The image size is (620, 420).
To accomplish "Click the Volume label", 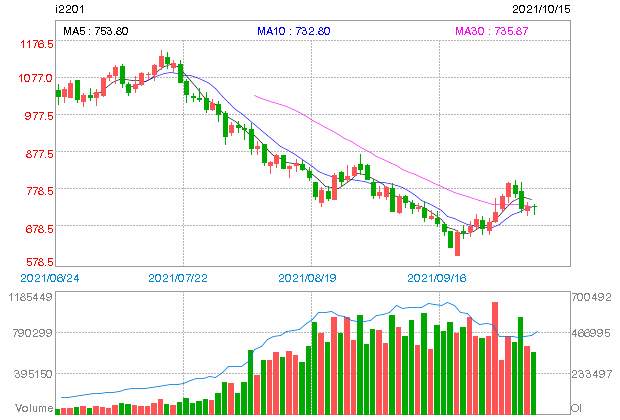I will tap(34, 408).
